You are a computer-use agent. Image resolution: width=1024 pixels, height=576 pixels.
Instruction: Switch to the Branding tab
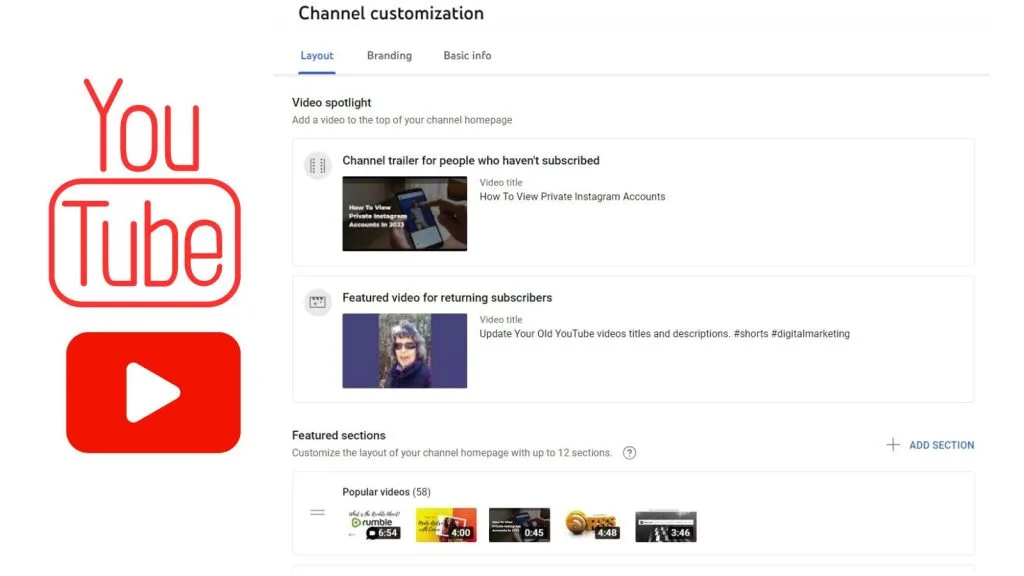(x=389, y=56)
